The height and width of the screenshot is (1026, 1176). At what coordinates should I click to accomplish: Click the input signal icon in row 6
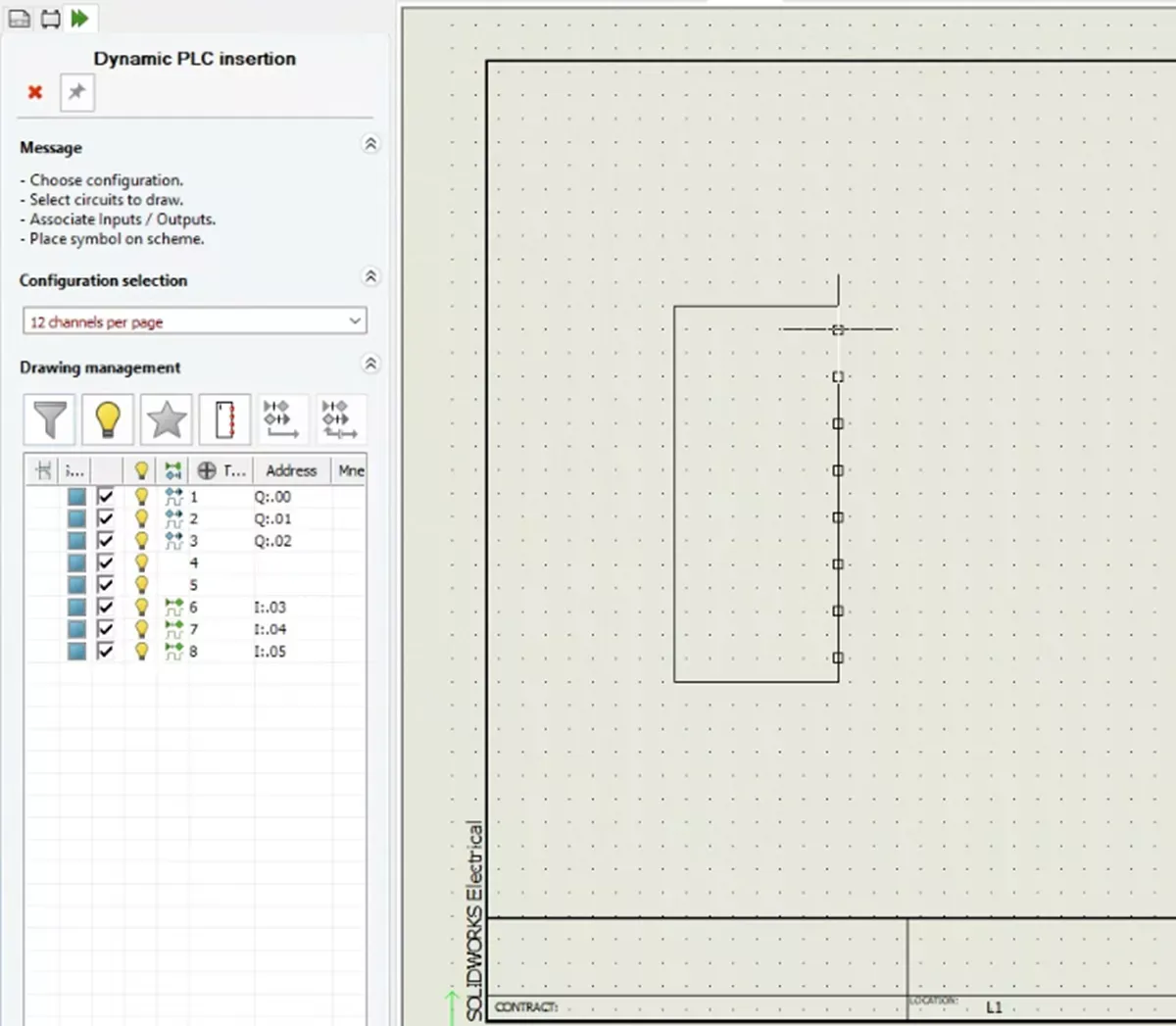tap(173, 607)
